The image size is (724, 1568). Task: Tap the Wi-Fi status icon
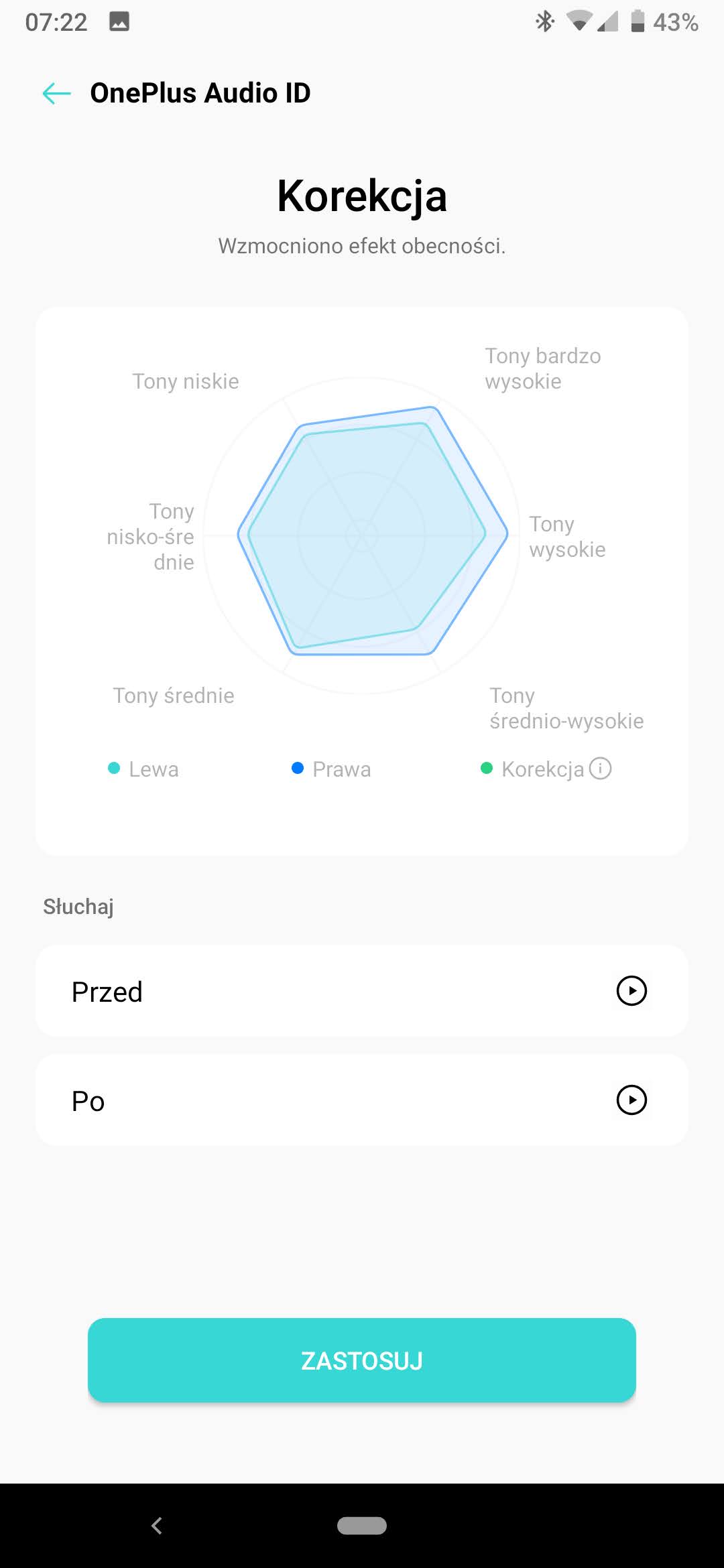tap(579, 21)
